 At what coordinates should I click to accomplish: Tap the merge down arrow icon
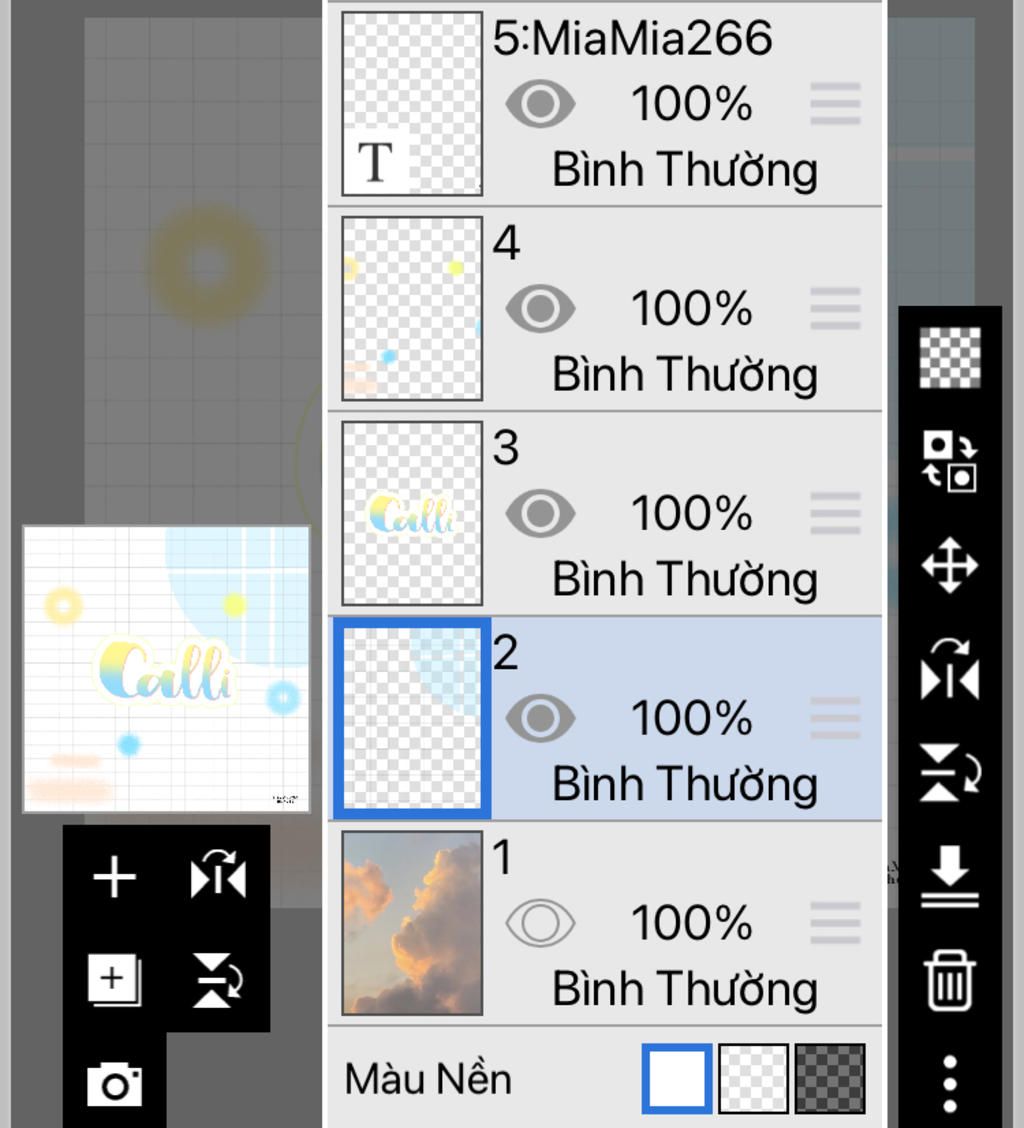pyautogui.click(x=950, y=876)
